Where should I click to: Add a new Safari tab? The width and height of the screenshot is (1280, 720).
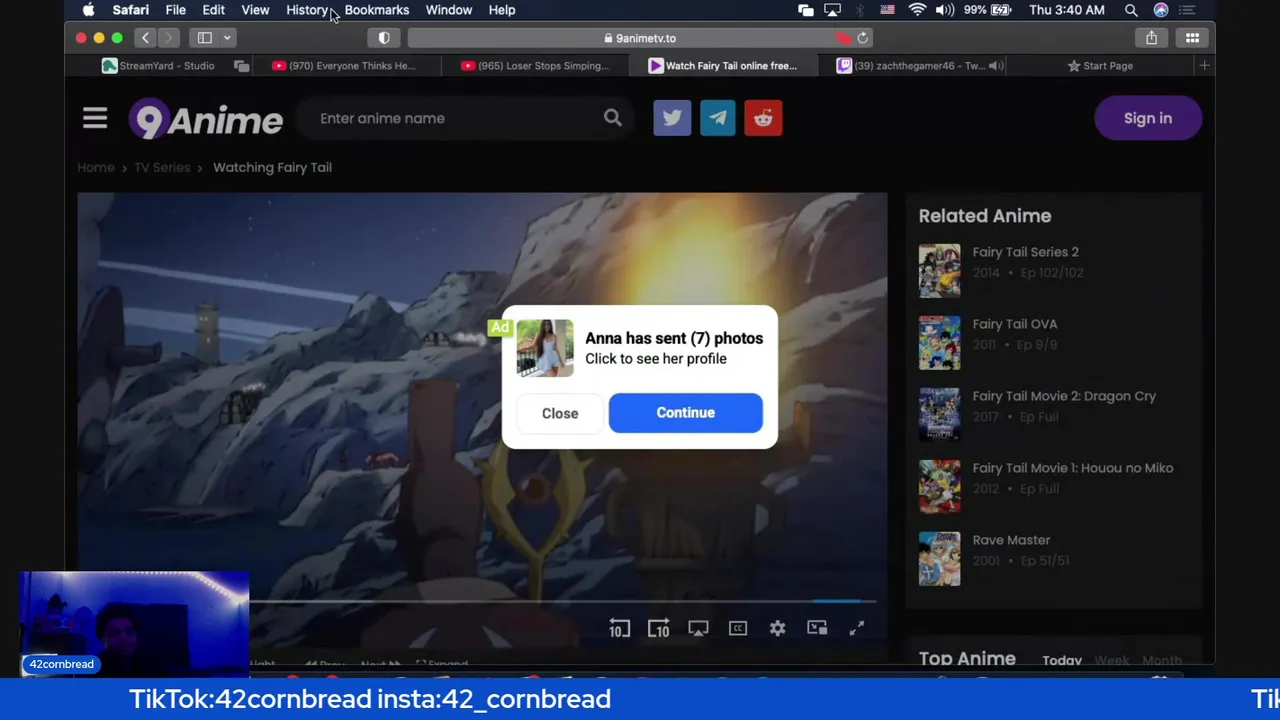tap(1204, 65)
